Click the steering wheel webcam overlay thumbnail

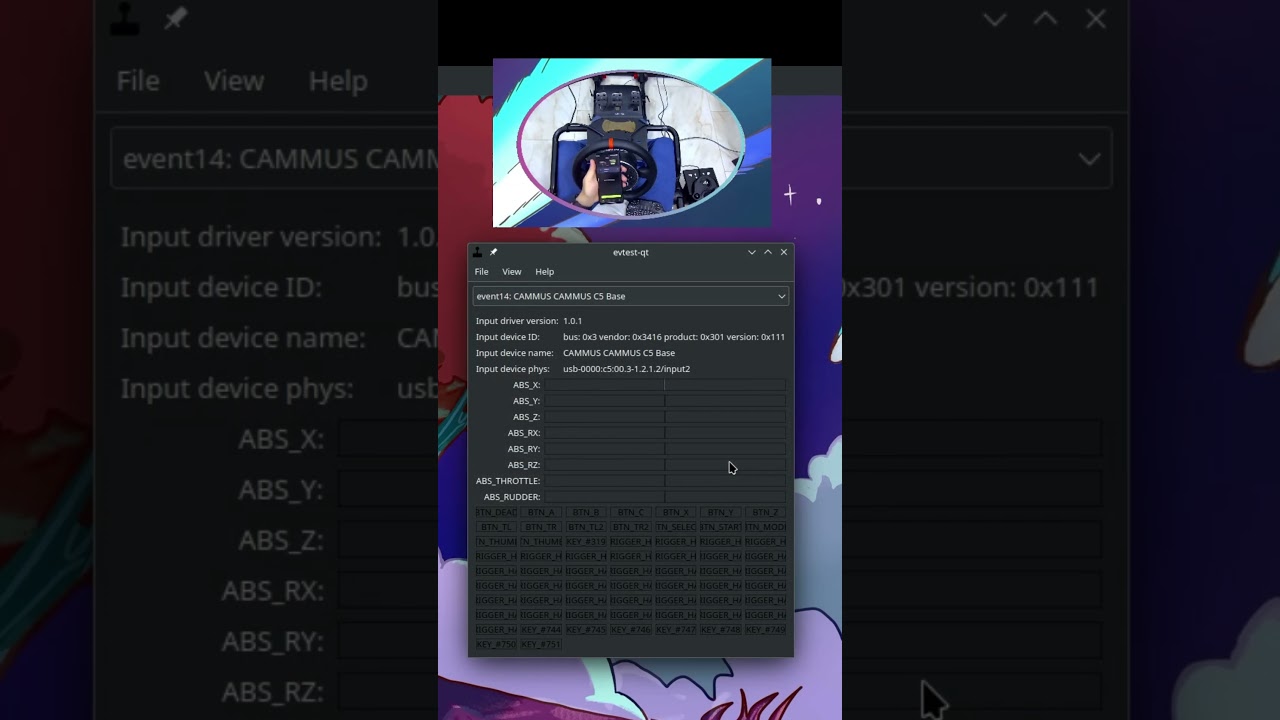tap(632, 143)
